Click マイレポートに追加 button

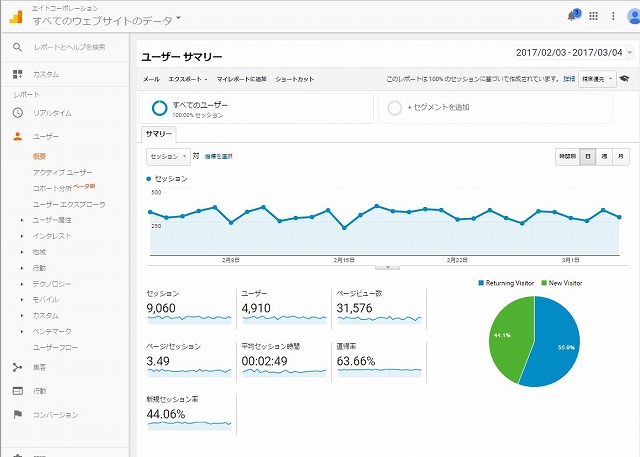(x=241, y=79)
